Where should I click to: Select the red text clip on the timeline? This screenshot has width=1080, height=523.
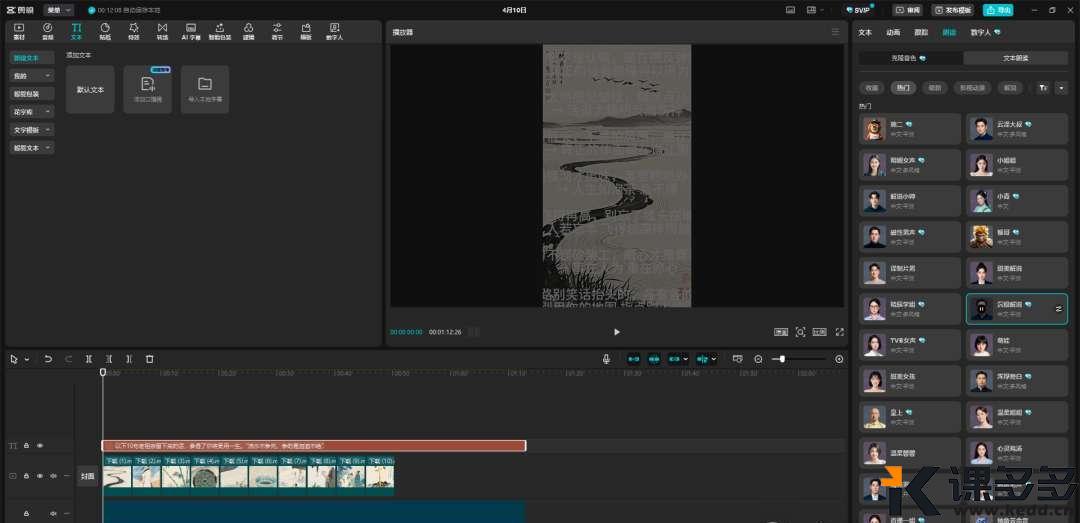coord(314,446)
